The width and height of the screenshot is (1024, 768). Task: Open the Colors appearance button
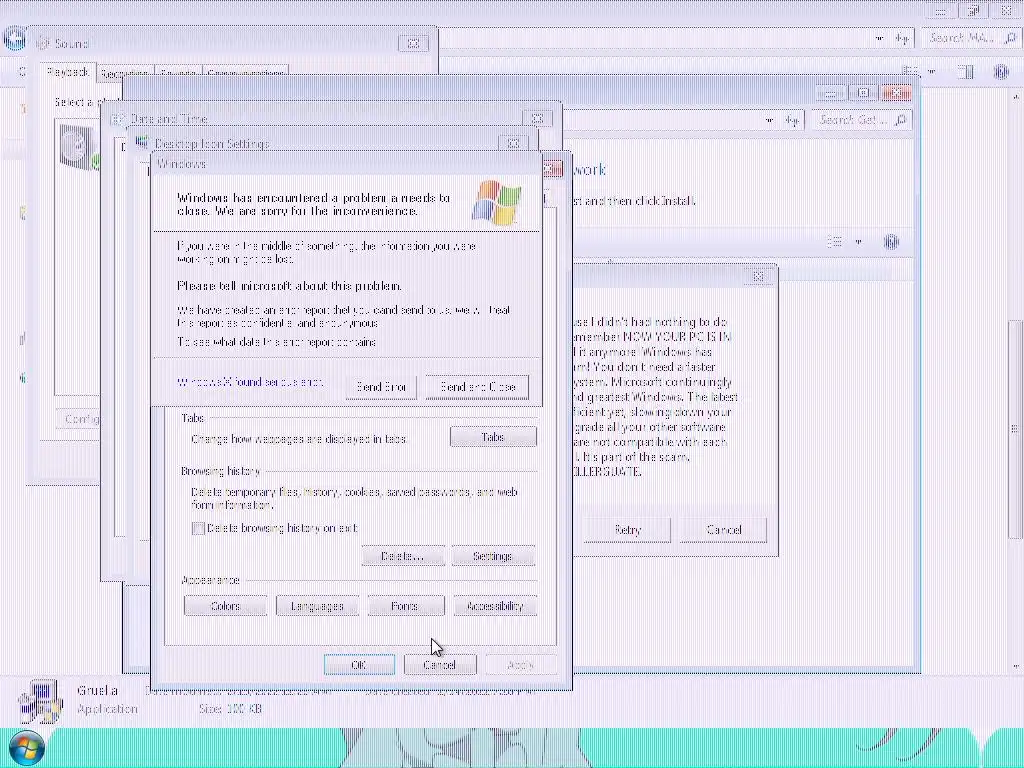225,606
